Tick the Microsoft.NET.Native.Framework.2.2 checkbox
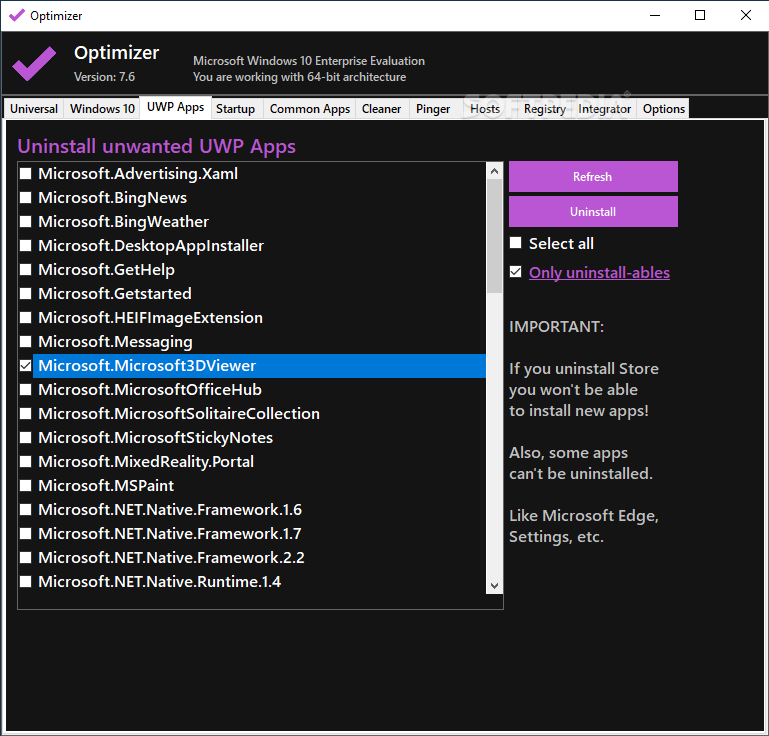 pos(26,558)
